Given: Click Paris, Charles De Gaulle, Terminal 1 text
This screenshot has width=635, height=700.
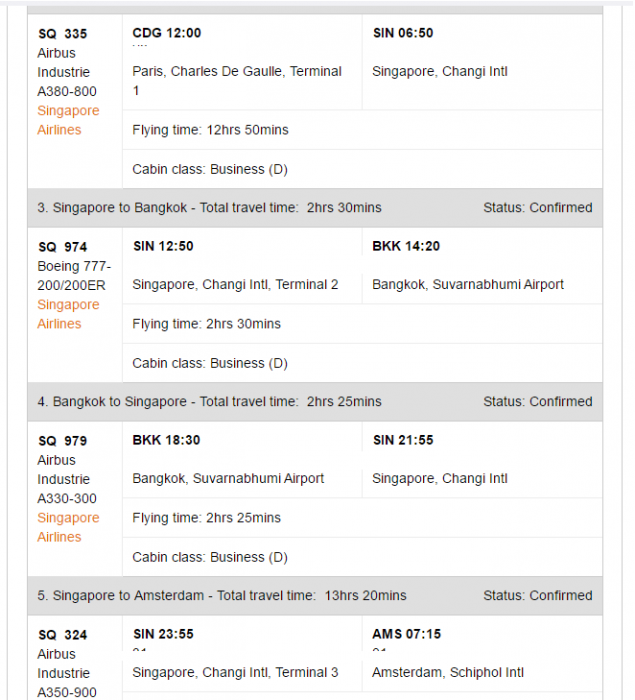Looking at the screenshot, I should point(236,81).
